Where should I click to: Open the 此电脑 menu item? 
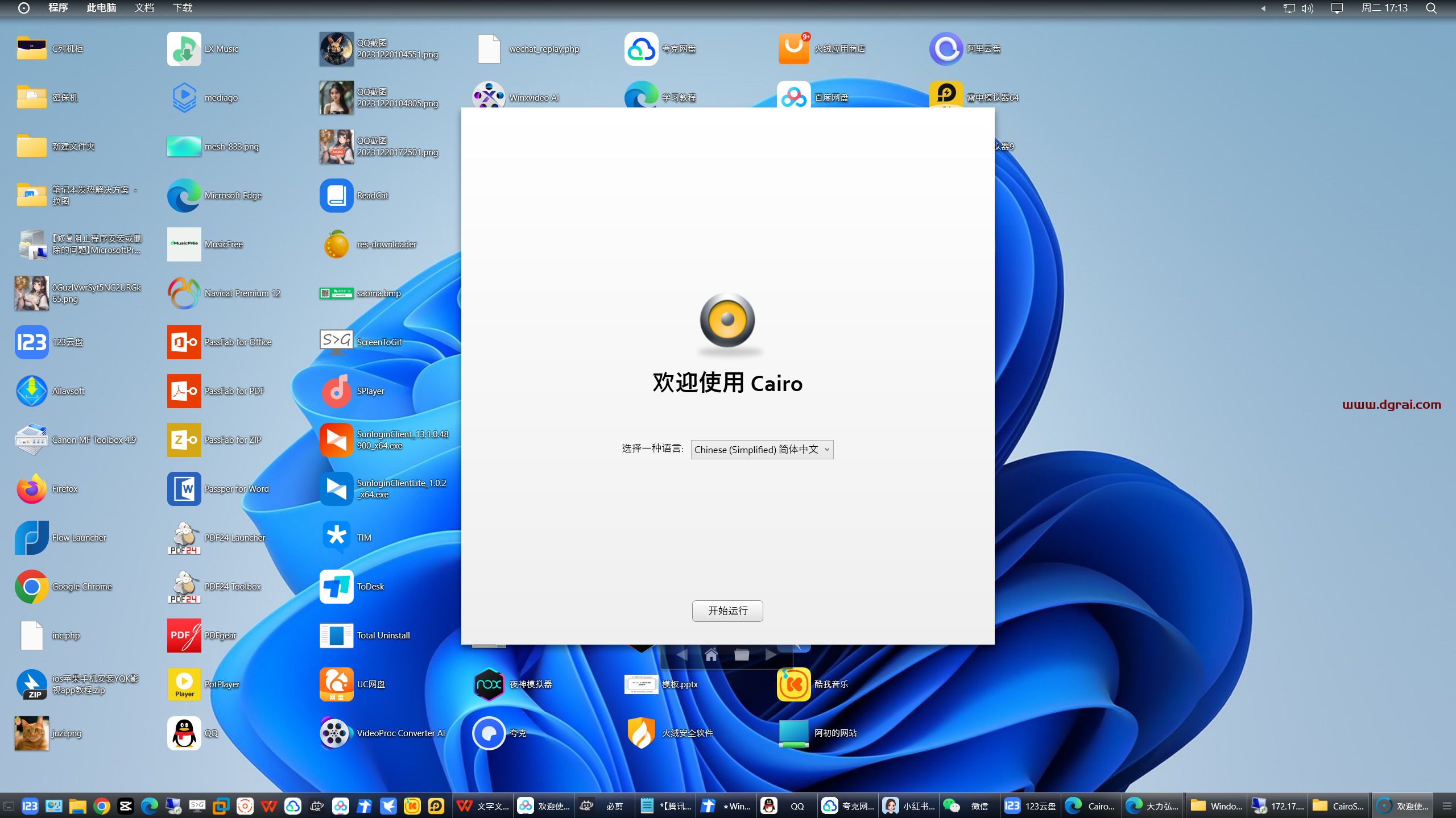point(101,8)
